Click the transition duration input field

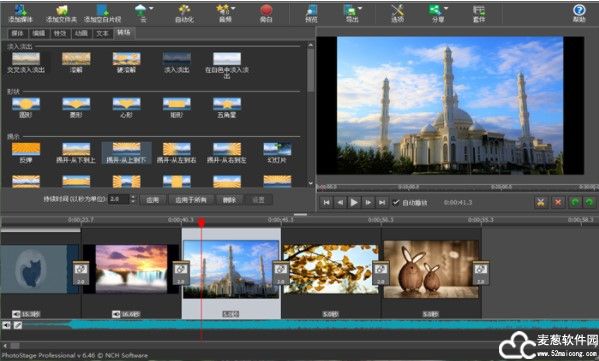pos(119,199)
